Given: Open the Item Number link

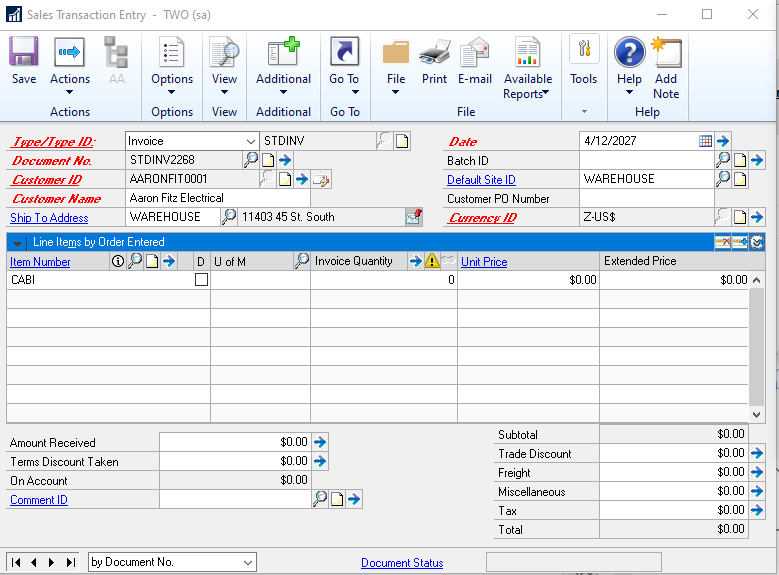Looking at the screenshot, I should [x=40, y=262].
